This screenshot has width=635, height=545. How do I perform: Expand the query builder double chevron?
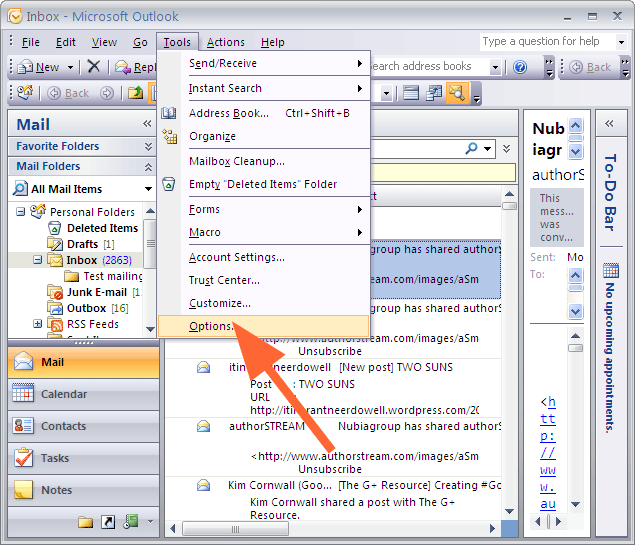[x=506, y=149]
